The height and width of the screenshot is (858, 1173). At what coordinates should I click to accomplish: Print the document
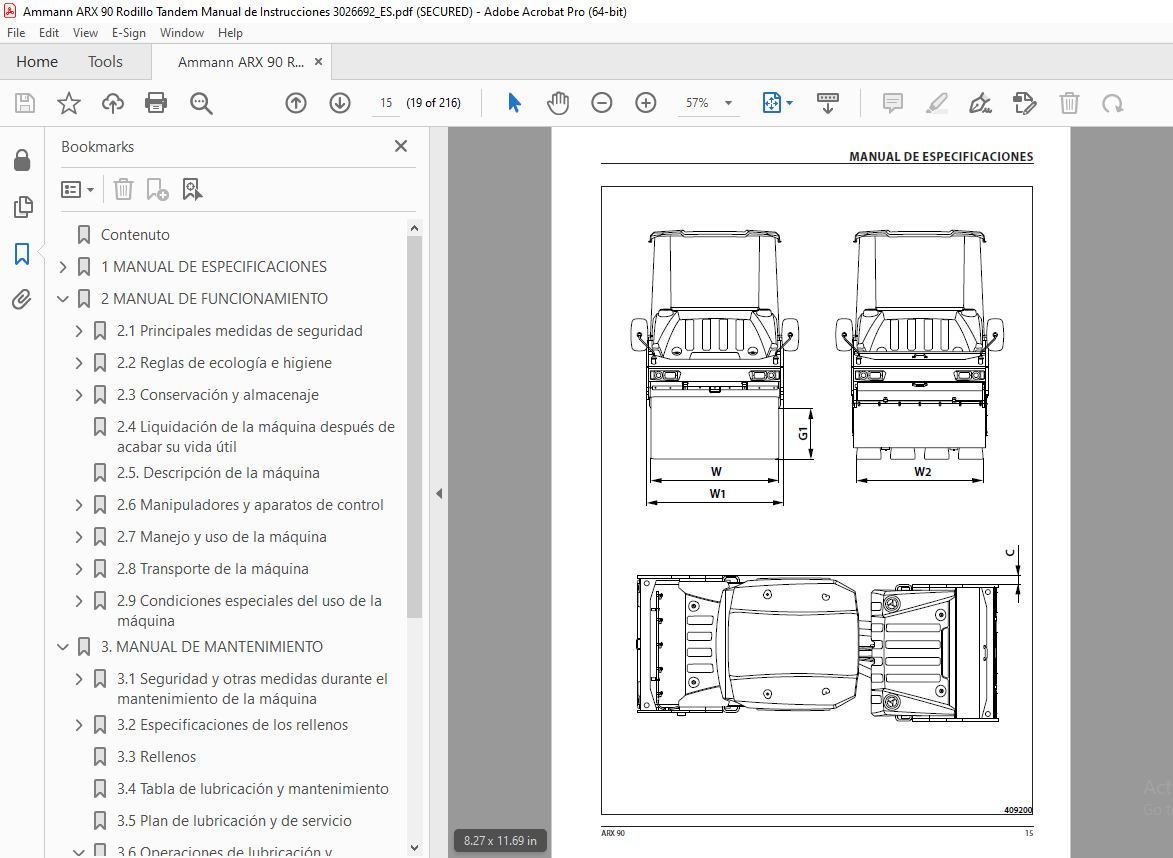pos(156,103)
